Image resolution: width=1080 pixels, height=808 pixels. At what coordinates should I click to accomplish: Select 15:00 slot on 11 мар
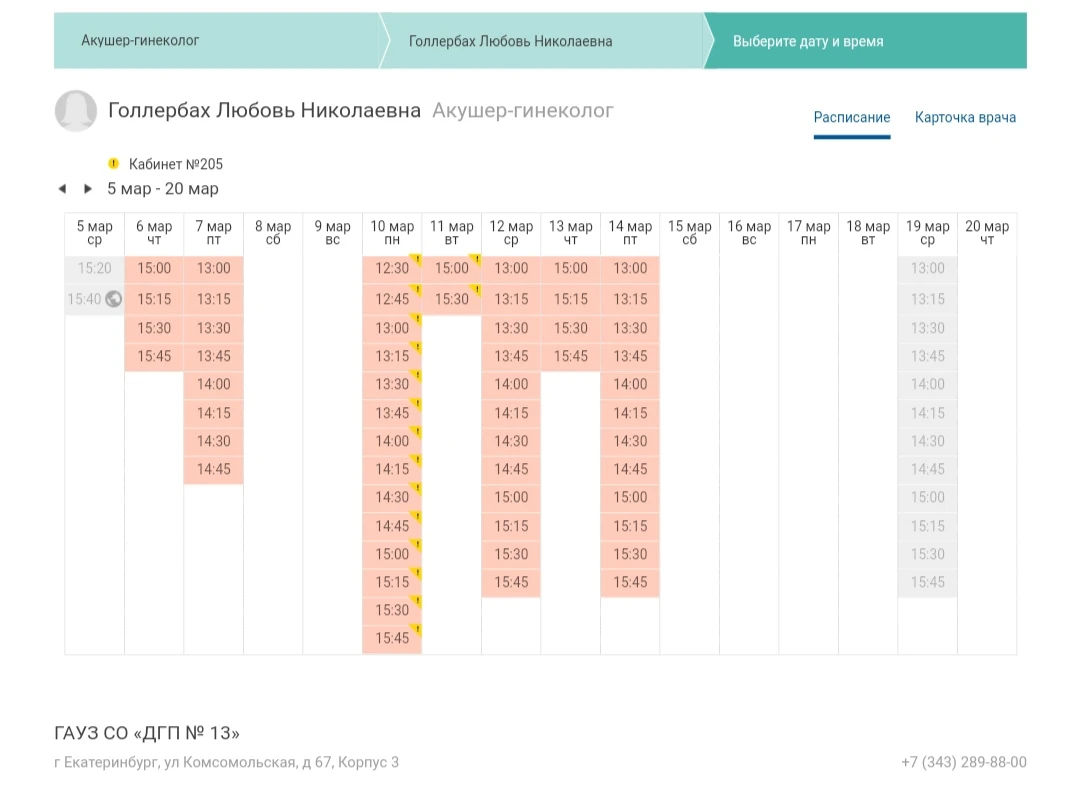pos(452,269)
